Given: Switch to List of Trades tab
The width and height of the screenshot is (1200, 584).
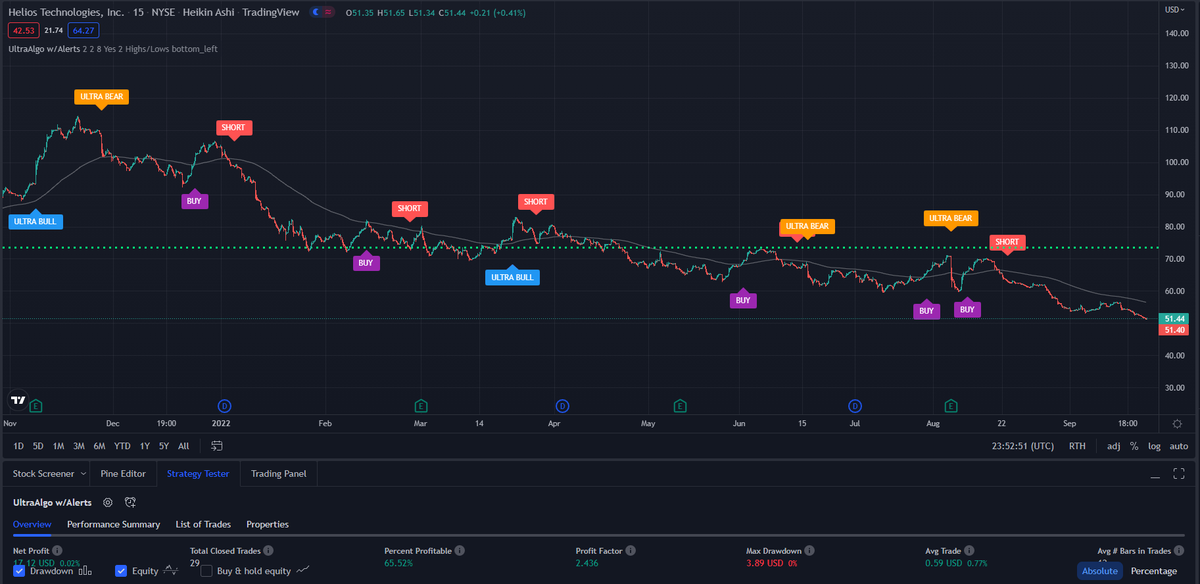Looking at the screenshot, I should point(203,524).
